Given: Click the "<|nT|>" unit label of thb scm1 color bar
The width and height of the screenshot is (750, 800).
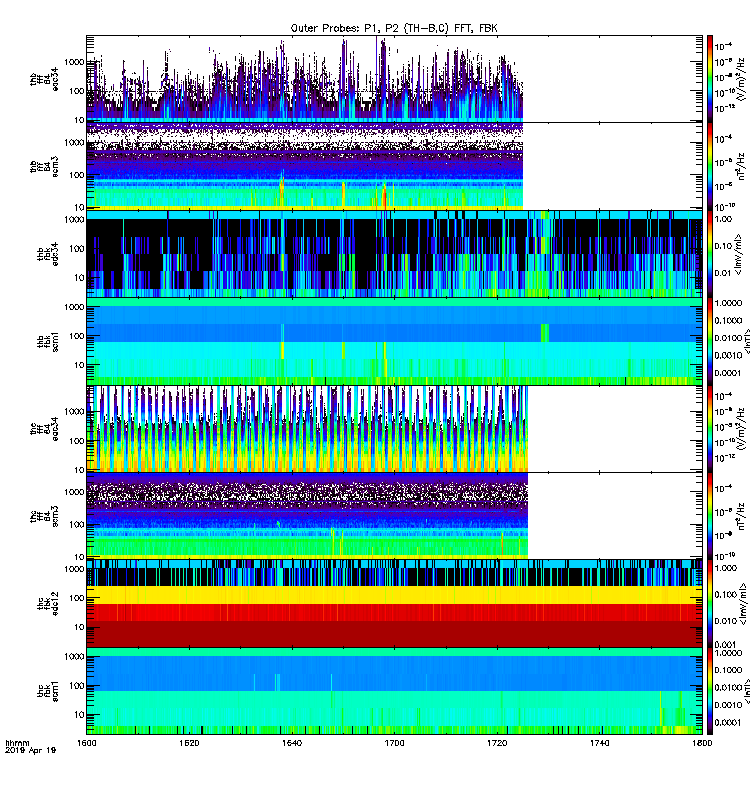Looking at the screenshot, I should click(746, 341).
